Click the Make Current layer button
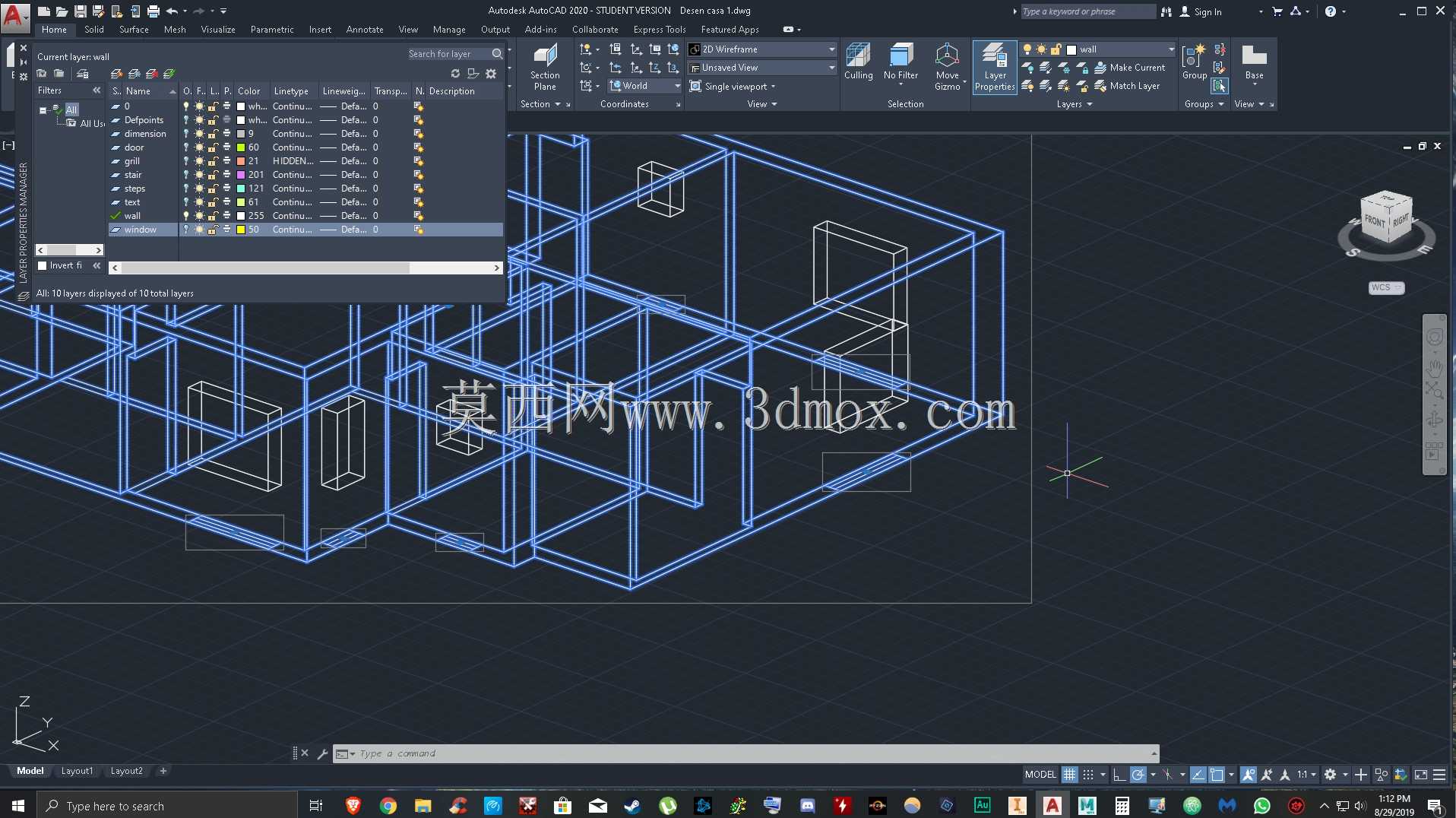 1129,68
